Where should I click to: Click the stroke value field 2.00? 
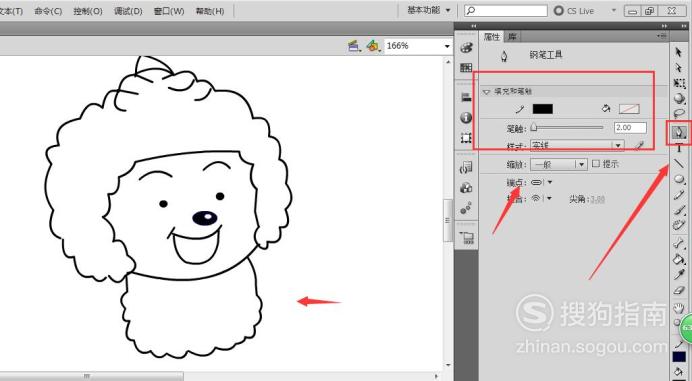tap(630, 128)
